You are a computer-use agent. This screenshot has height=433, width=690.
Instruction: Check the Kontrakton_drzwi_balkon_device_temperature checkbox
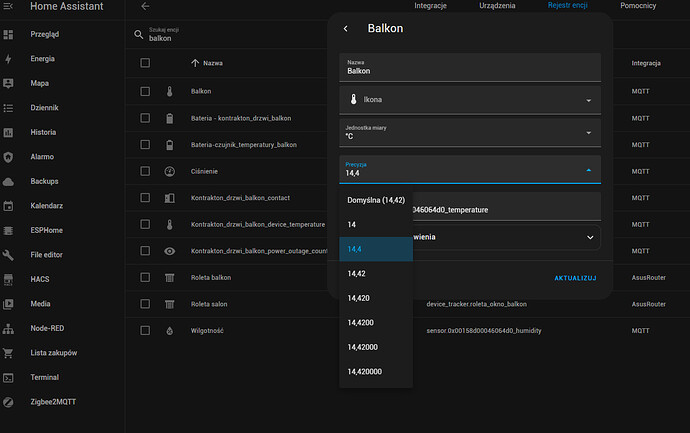point(145,224)
